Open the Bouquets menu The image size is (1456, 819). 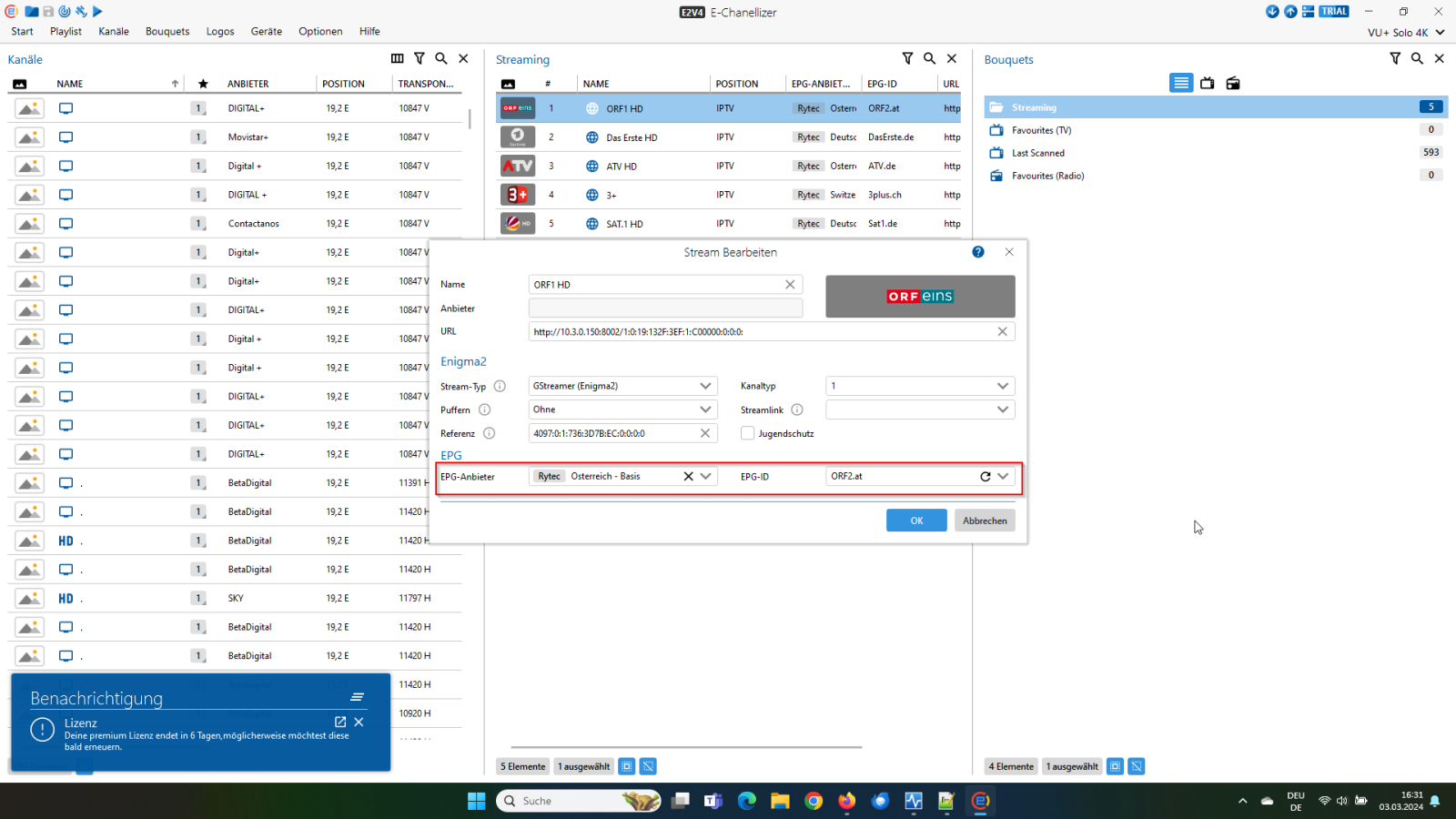point(167,31)
